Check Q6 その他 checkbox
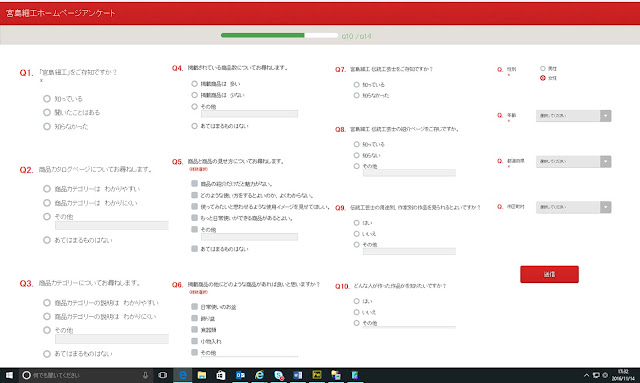The width and height of the screenshot is (640, 383). (x=195, y=352)
